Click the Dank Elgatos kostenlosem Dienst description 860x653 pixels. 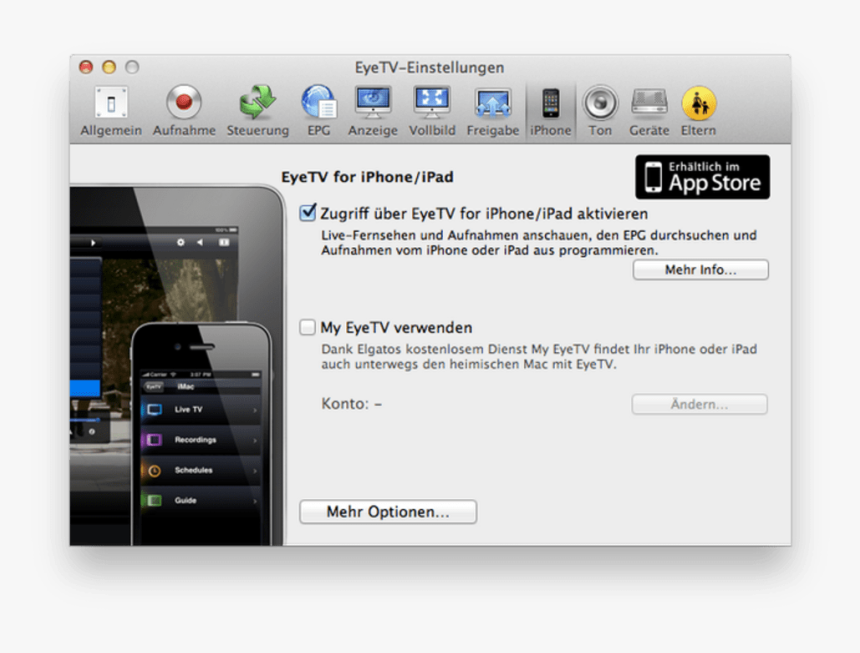[539, 356]
